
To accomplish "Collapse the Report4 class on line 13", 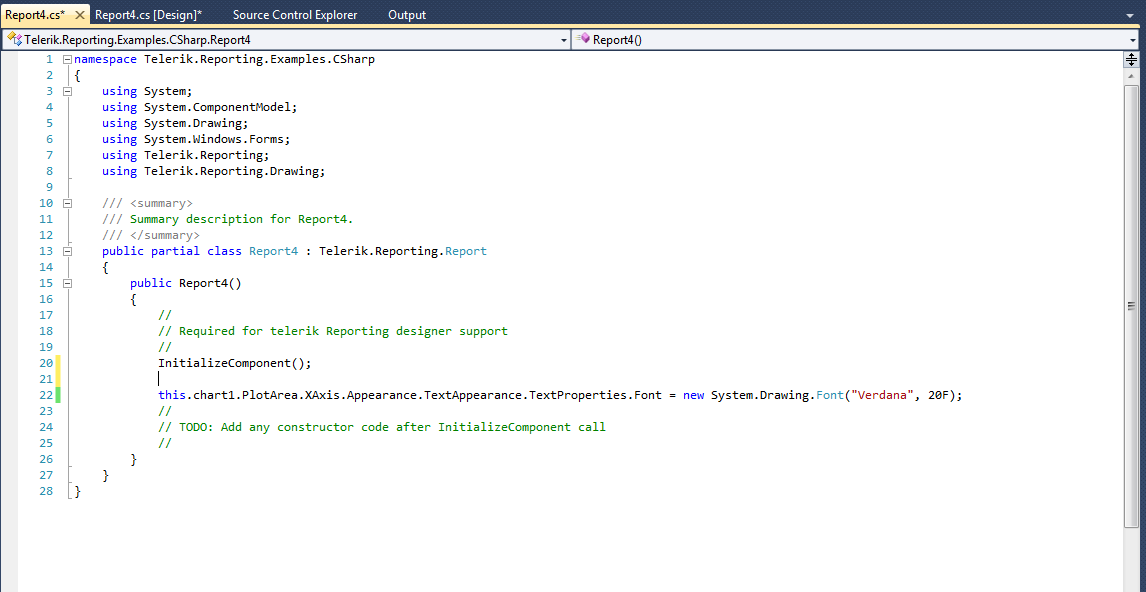I will 68,251.
